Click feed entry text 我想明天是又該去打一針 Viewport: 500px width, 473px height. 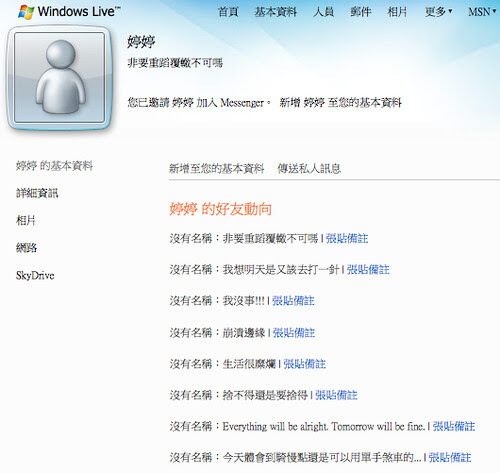tap(281, 269)
